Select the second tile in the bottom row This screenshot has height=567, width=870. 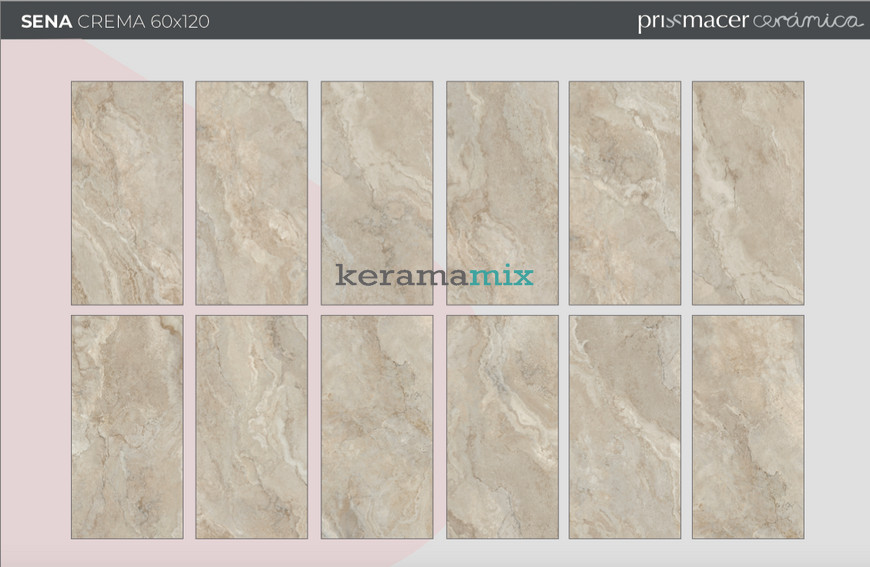click(x=251, y=427)
